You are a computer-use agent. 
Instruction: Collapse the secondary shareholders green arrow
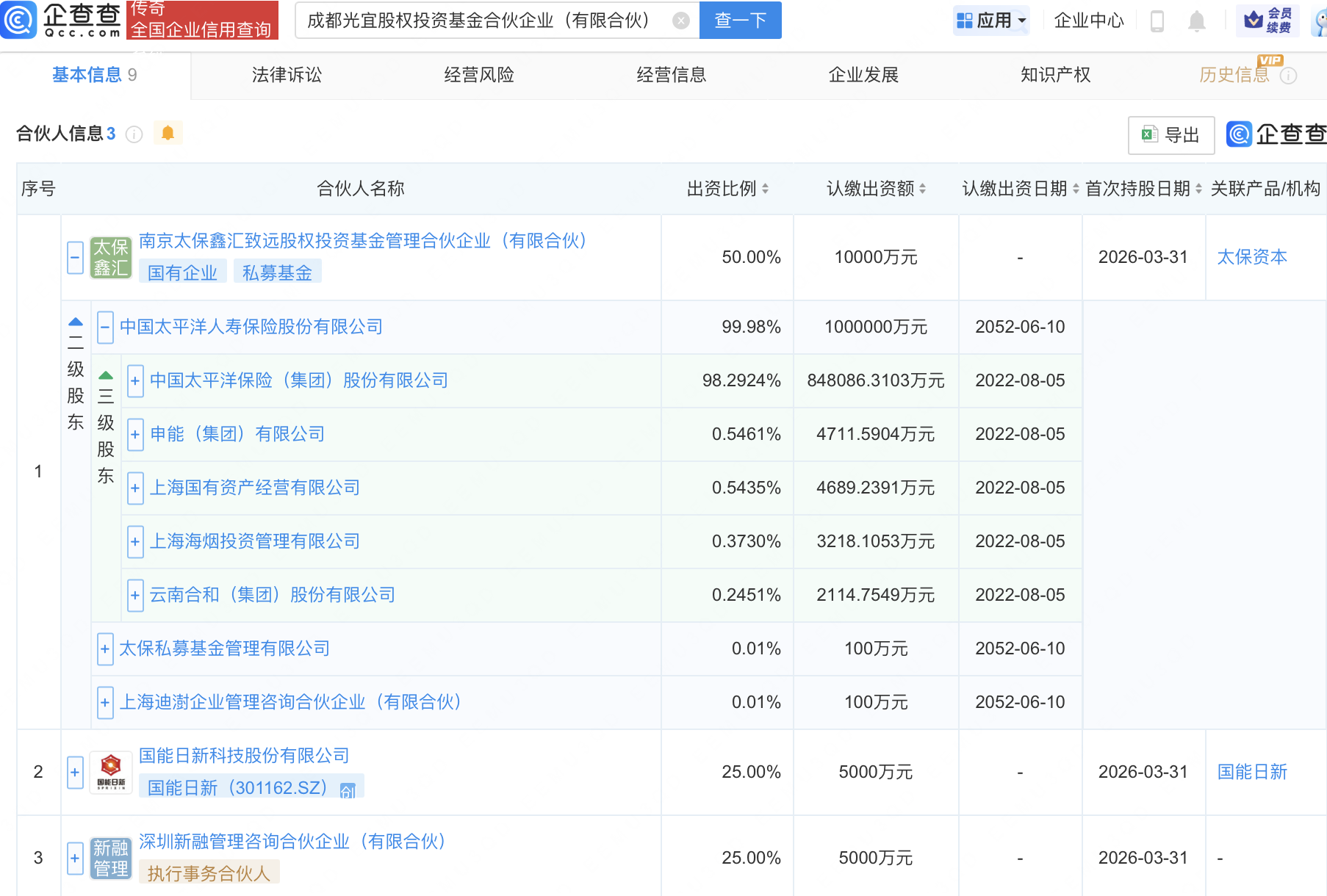[76, 322]
